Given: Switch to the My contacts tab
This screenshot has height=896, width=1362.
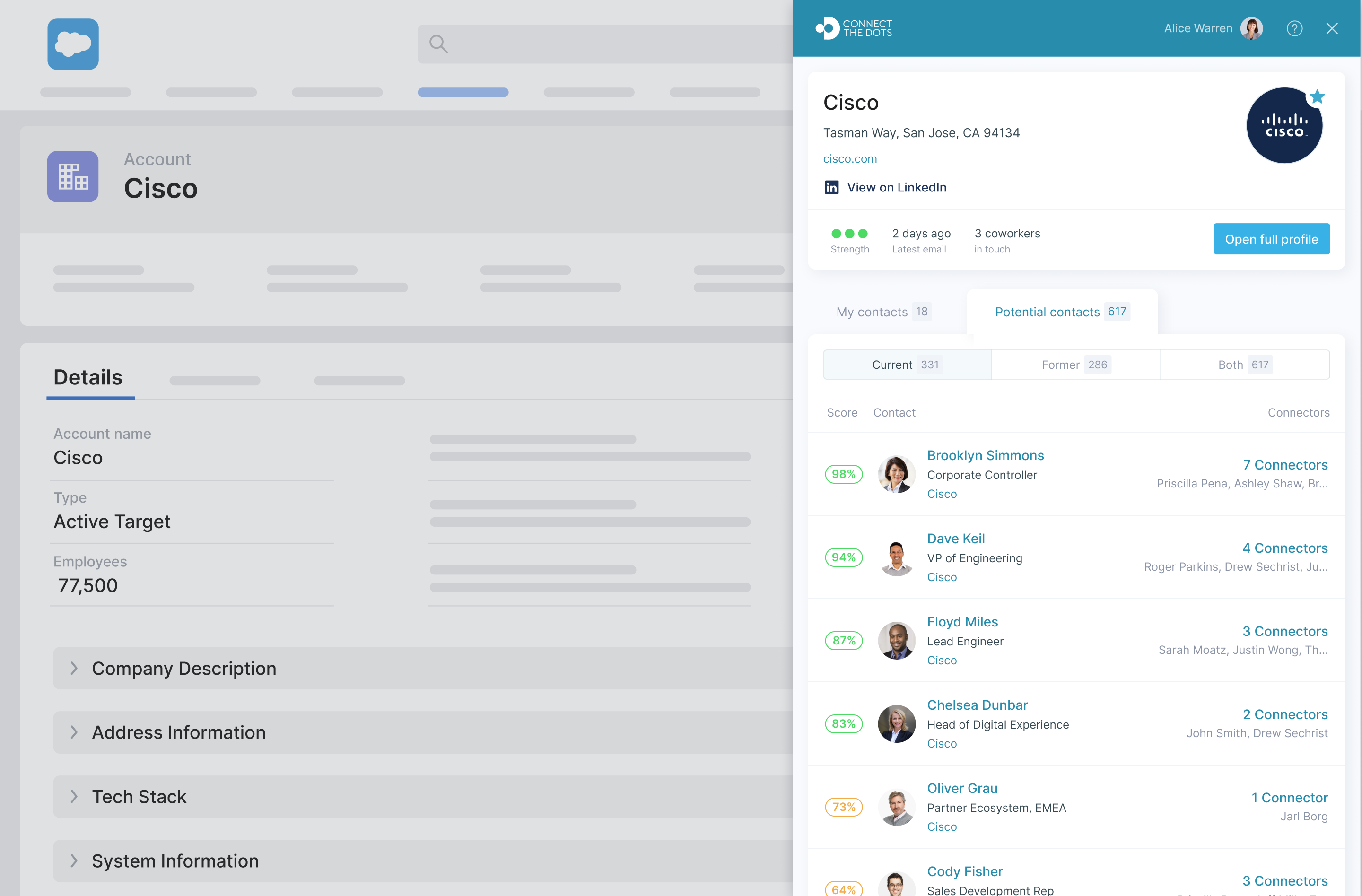Looking at the screenshot, I should pos(883,312).
